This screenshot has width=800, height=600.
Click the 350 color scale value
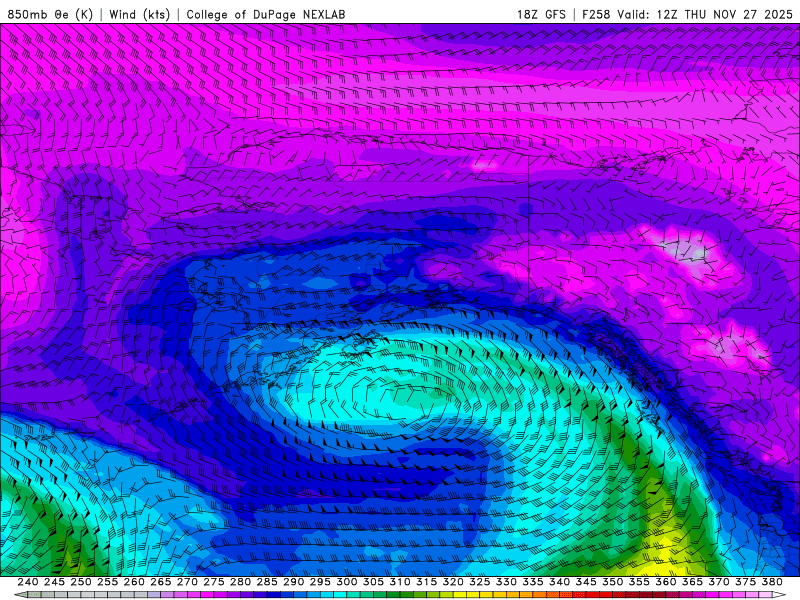612,582
